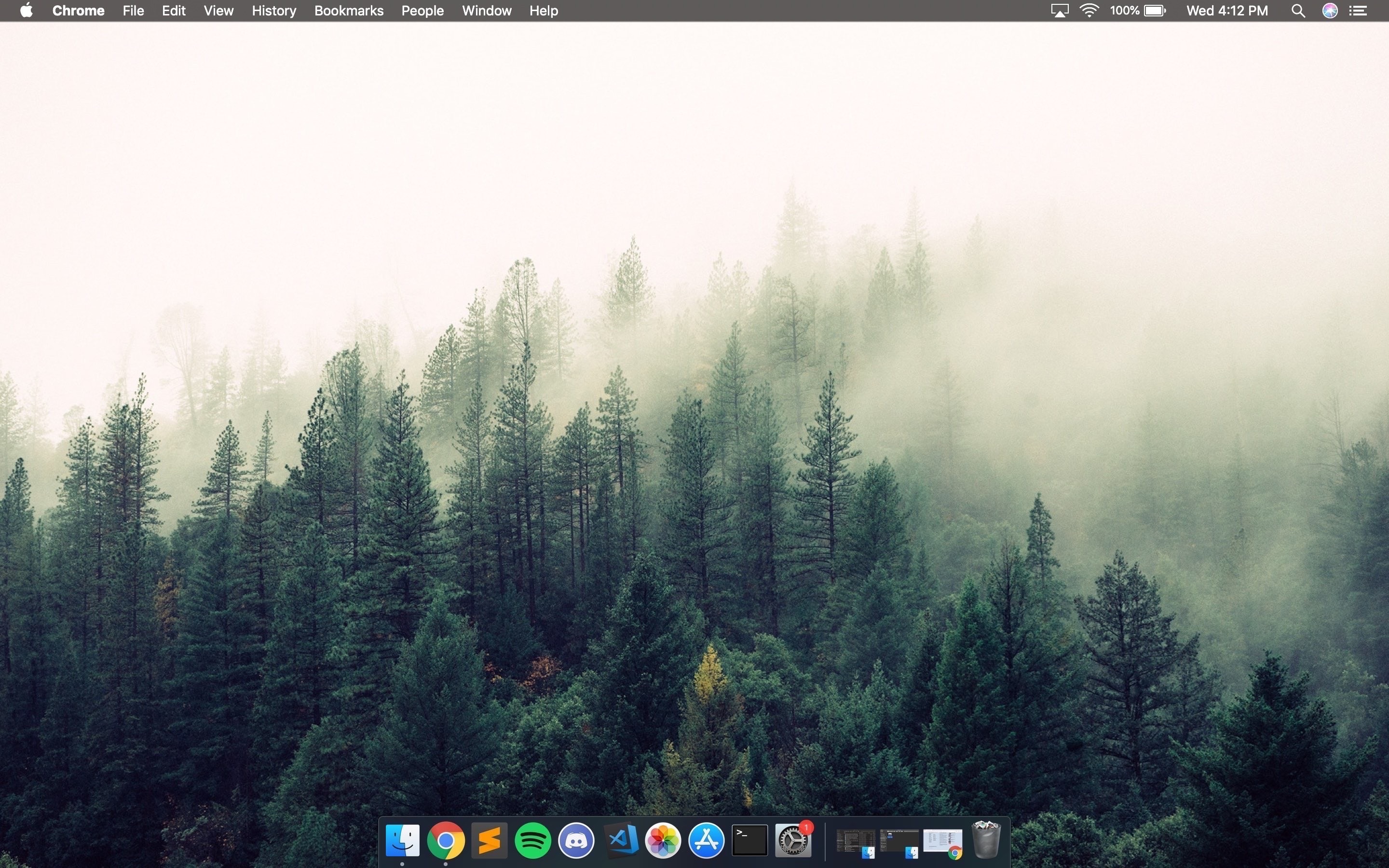Restore the minimized Finder icon-view window
Image resolution: width=1389 pixels, height=868 pixels.
[899, 843]
